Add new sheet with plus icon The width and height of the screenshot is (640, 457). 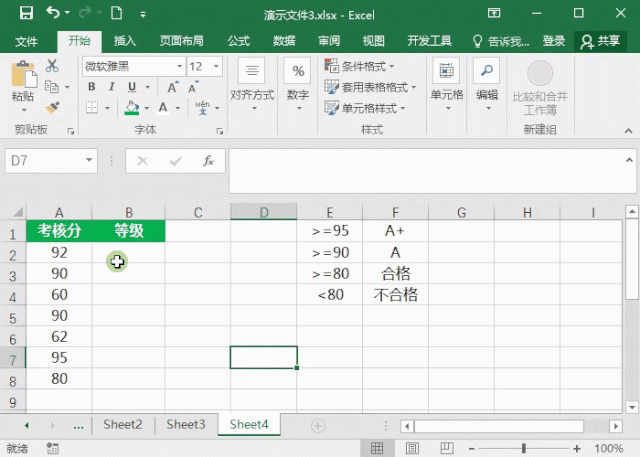tap(318, 426)
